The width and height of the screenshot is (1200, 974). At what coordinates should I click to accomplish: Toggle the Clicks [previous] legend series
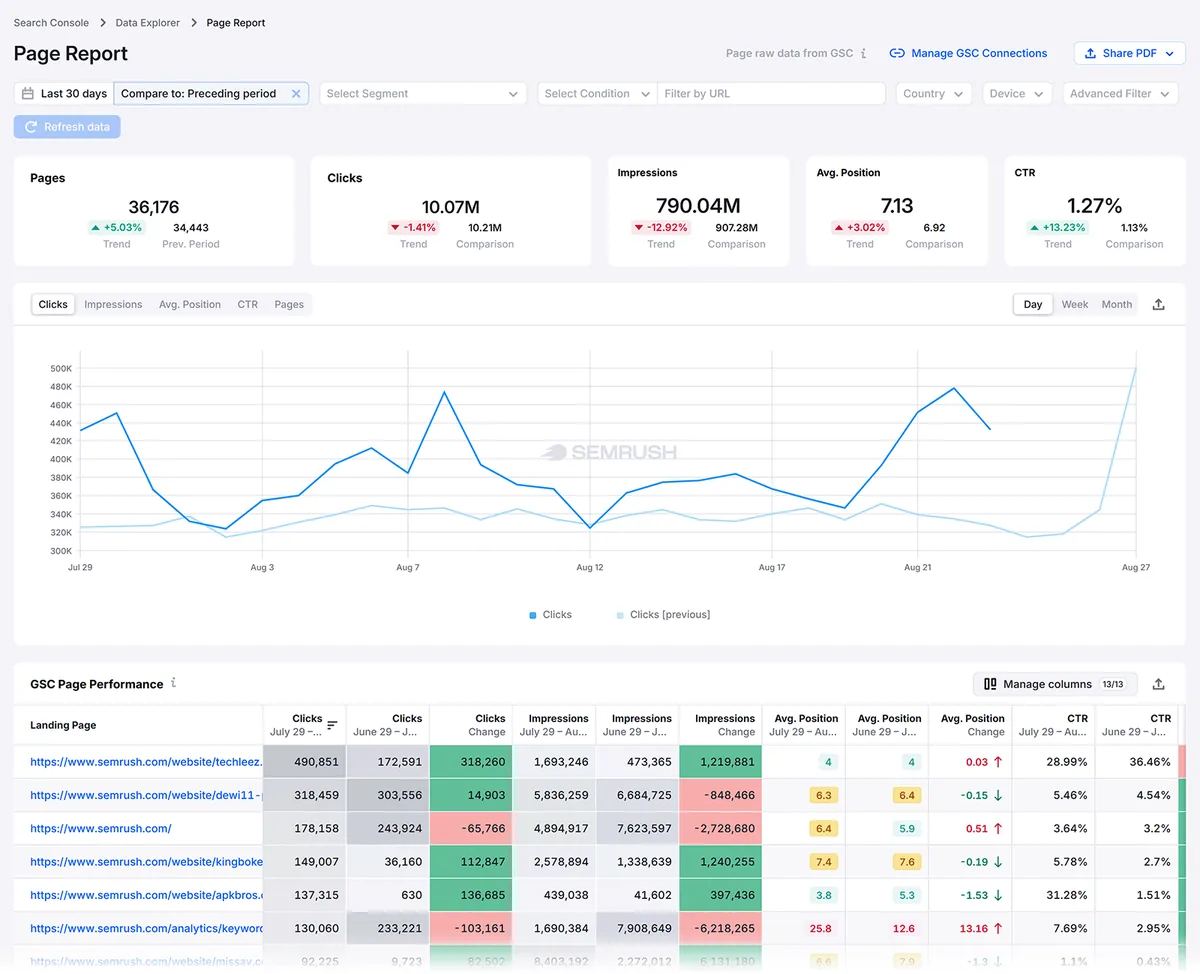[663, 615]
